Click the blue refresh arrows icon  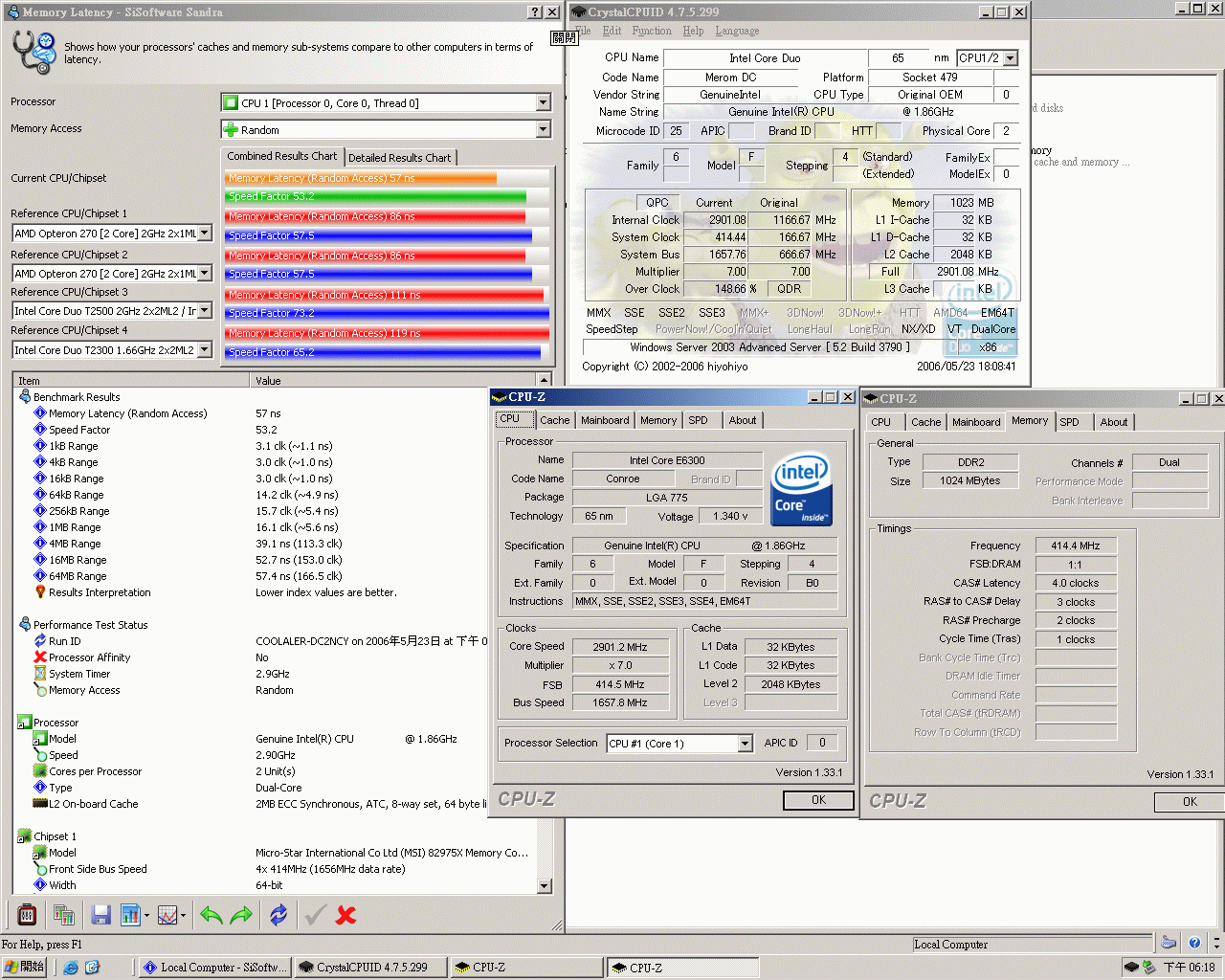click(x=278, y=916)
